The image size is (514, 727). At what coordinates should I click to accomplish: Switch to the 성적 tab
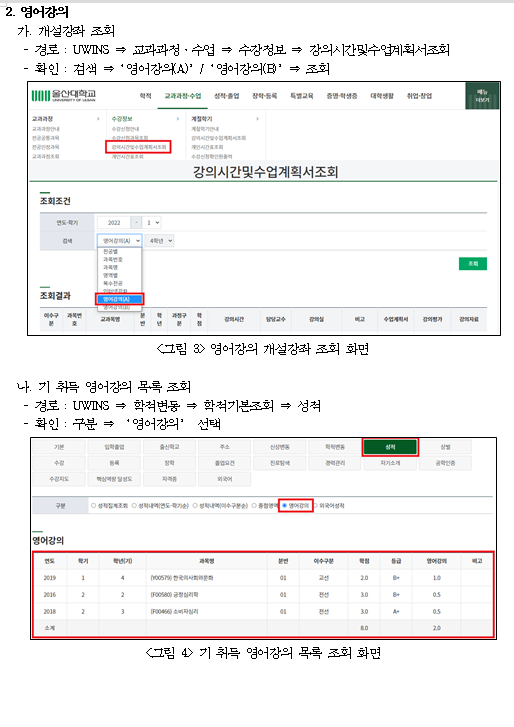tap(390, 447)
